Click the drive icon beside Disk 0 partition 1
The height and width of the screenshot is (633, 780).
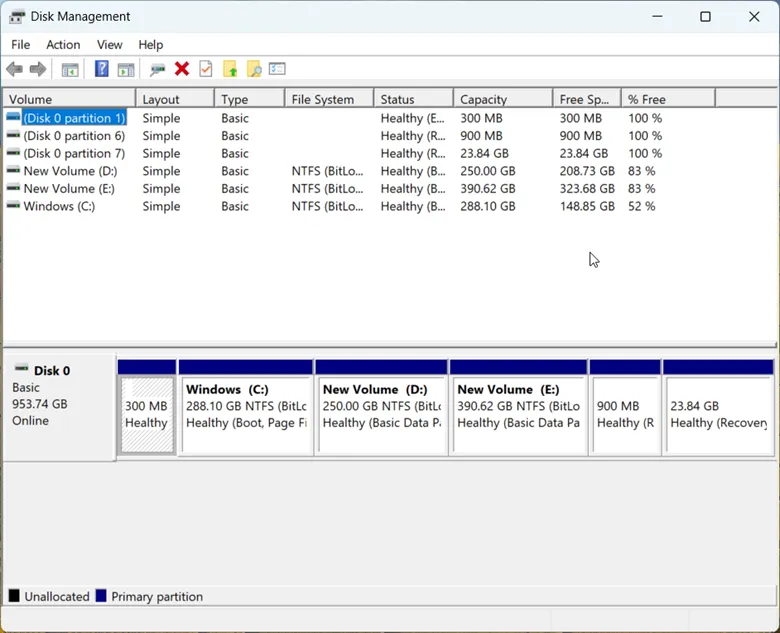tap(13, 117)
